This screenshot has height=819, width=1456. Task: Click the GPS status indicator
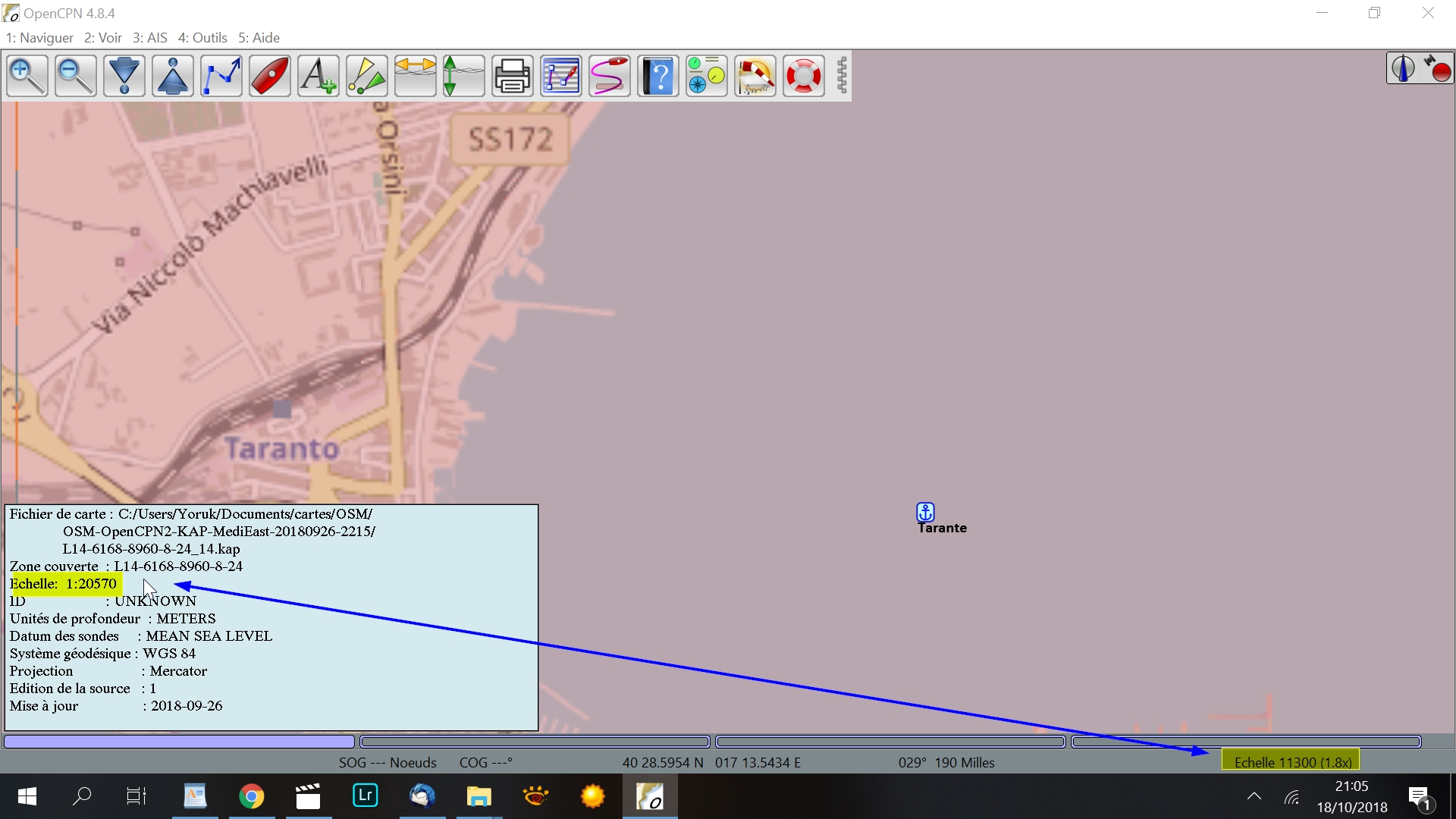[x=1437, y=68]
